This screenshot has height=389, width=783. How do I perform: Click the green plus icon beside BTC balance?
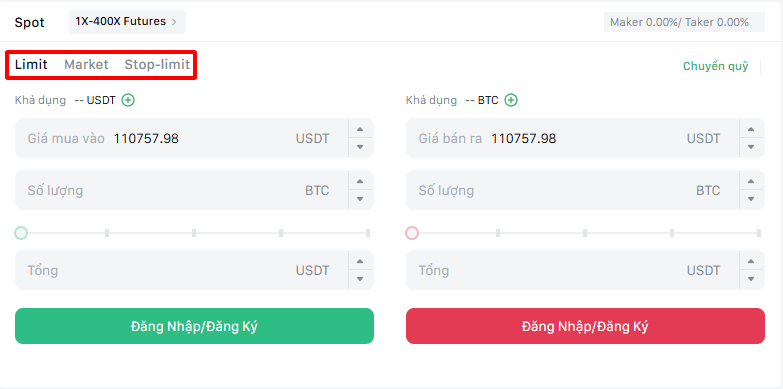tap(511, 100)
